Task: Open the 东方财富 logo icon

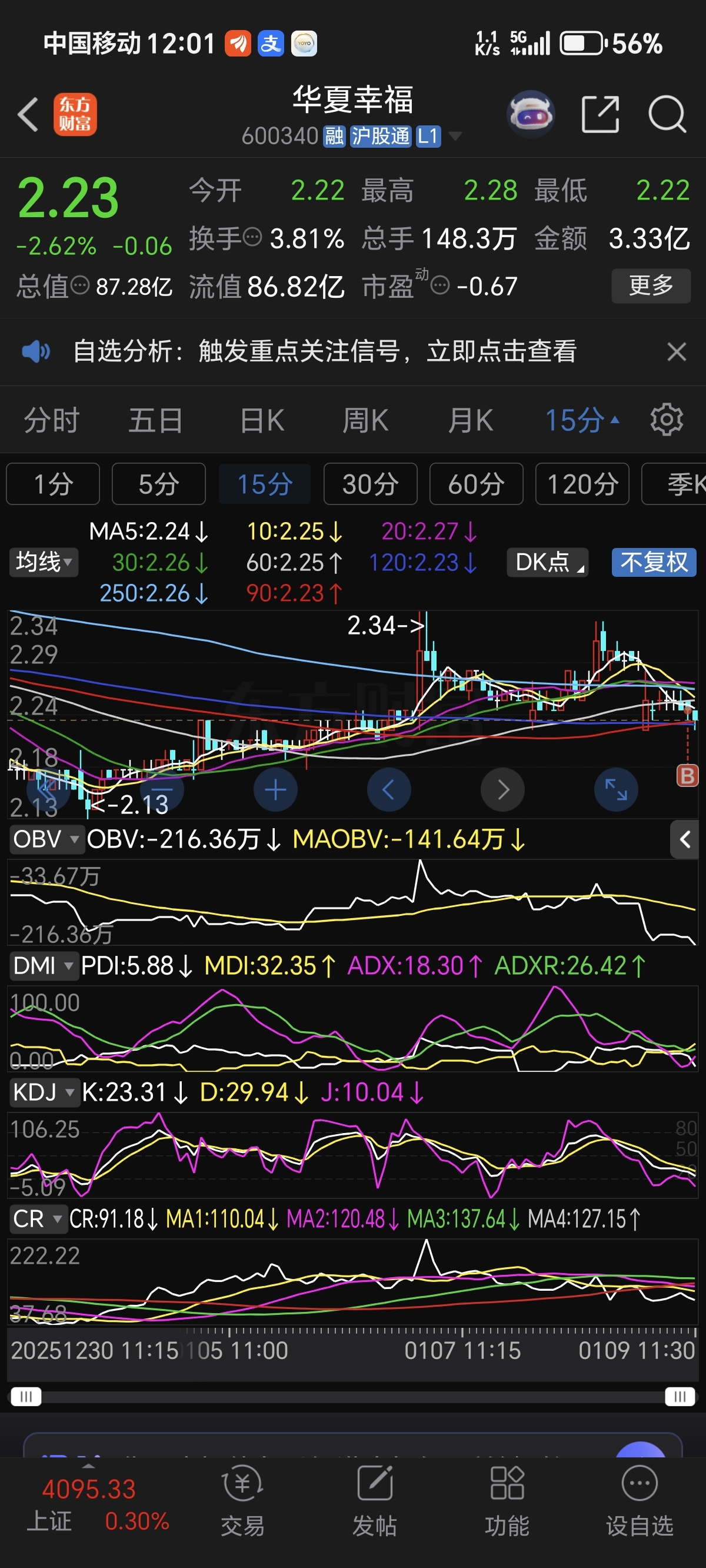Action: point(75,114)
